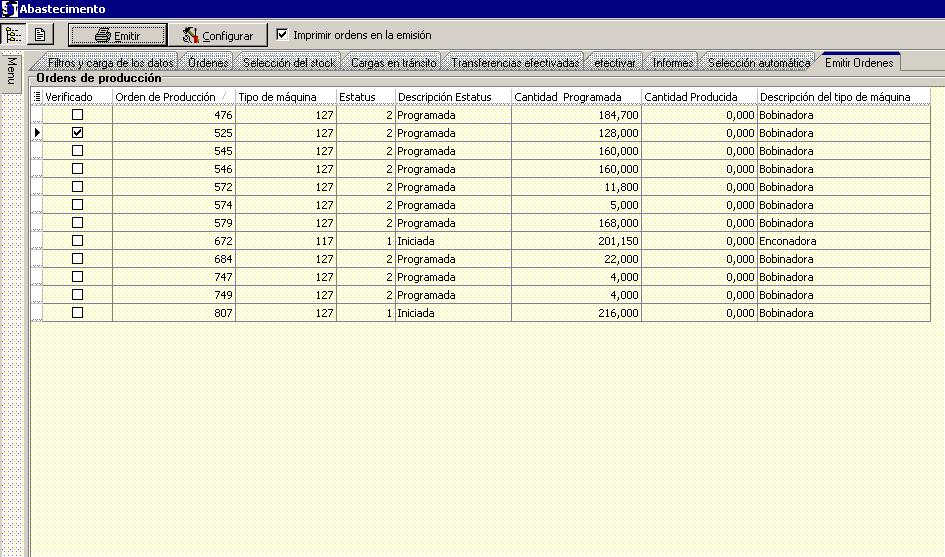Click the tree view icon in toolbar
The image size is (945, 557).
(13, 35)
